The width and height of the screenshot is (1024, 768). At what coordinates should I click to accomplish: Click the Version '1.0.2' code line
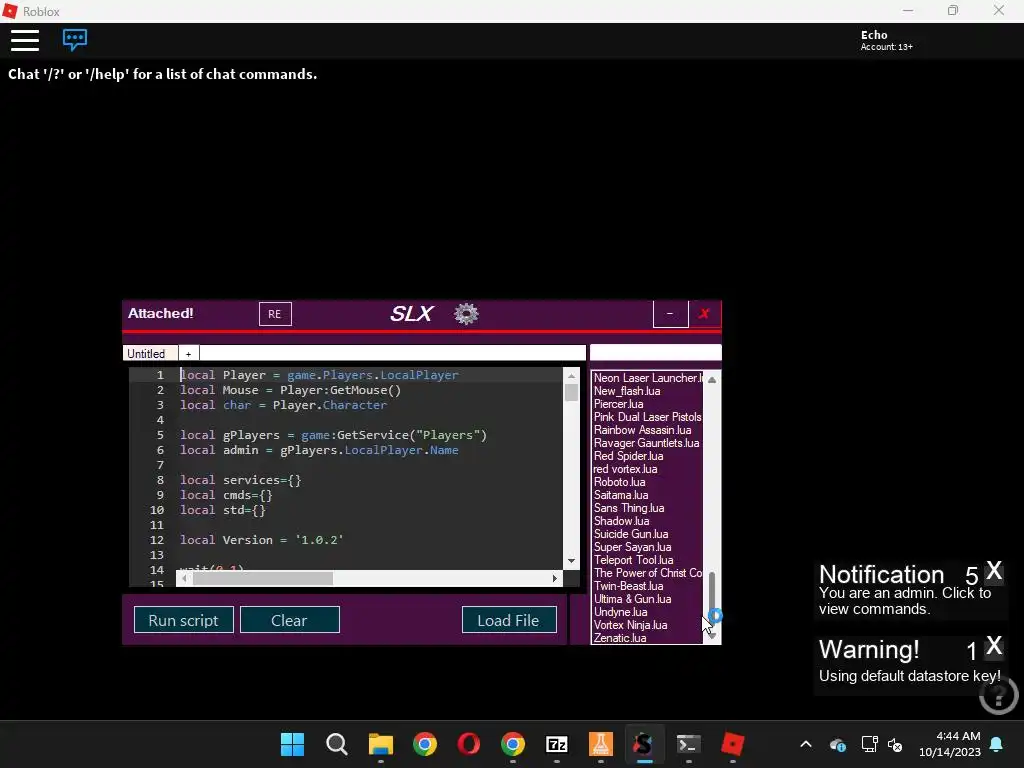click(261, 540)
